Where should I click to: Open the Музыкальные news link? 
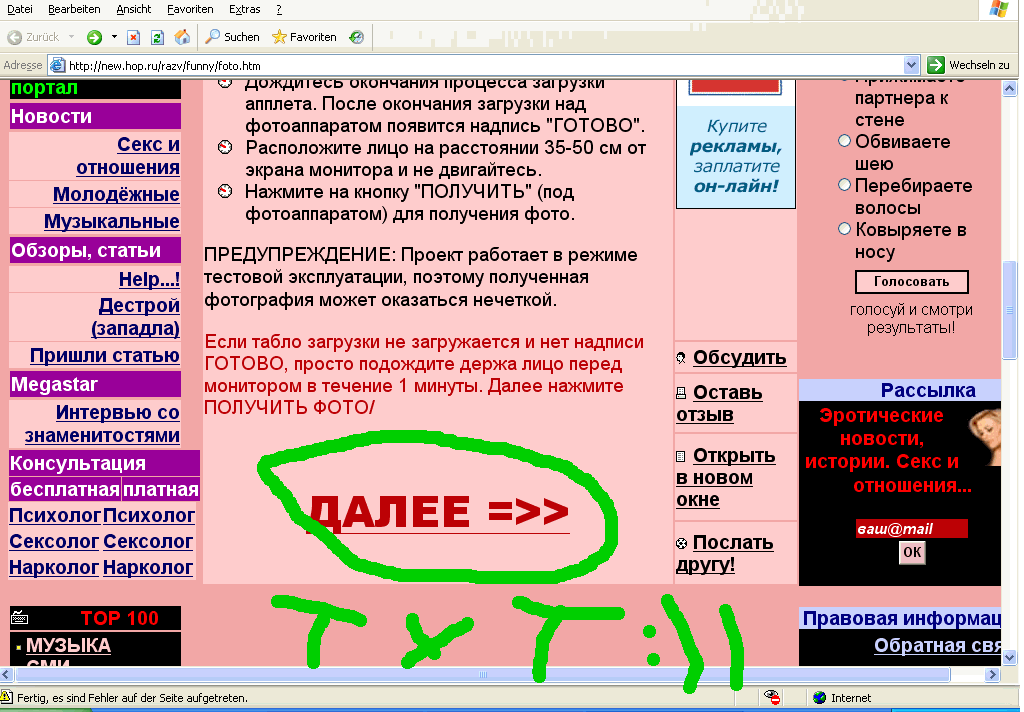click(112, 221)
